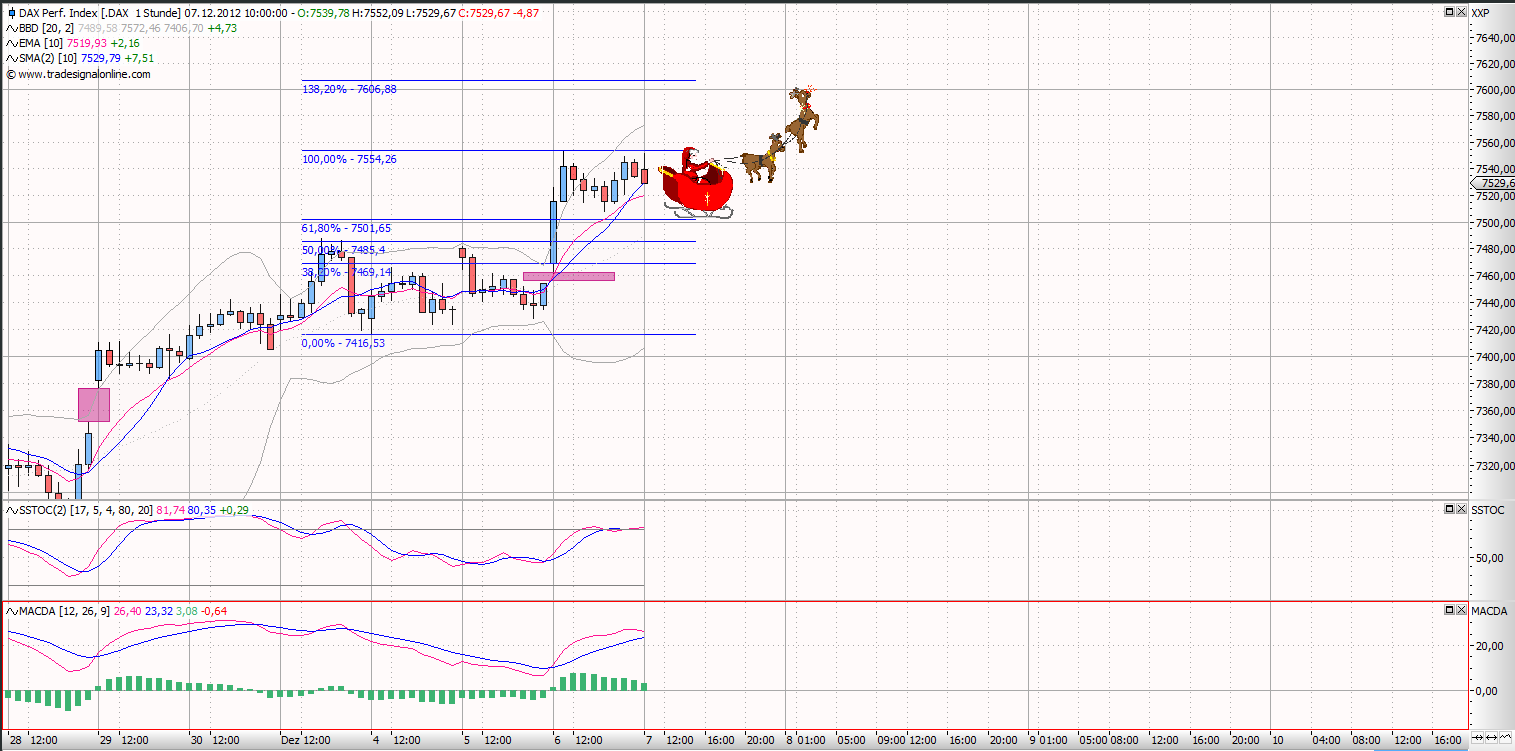Click the candlestick icon beside DAX Perf. Index
Viewport: 1515px width, 751px height.
point(12,13)
